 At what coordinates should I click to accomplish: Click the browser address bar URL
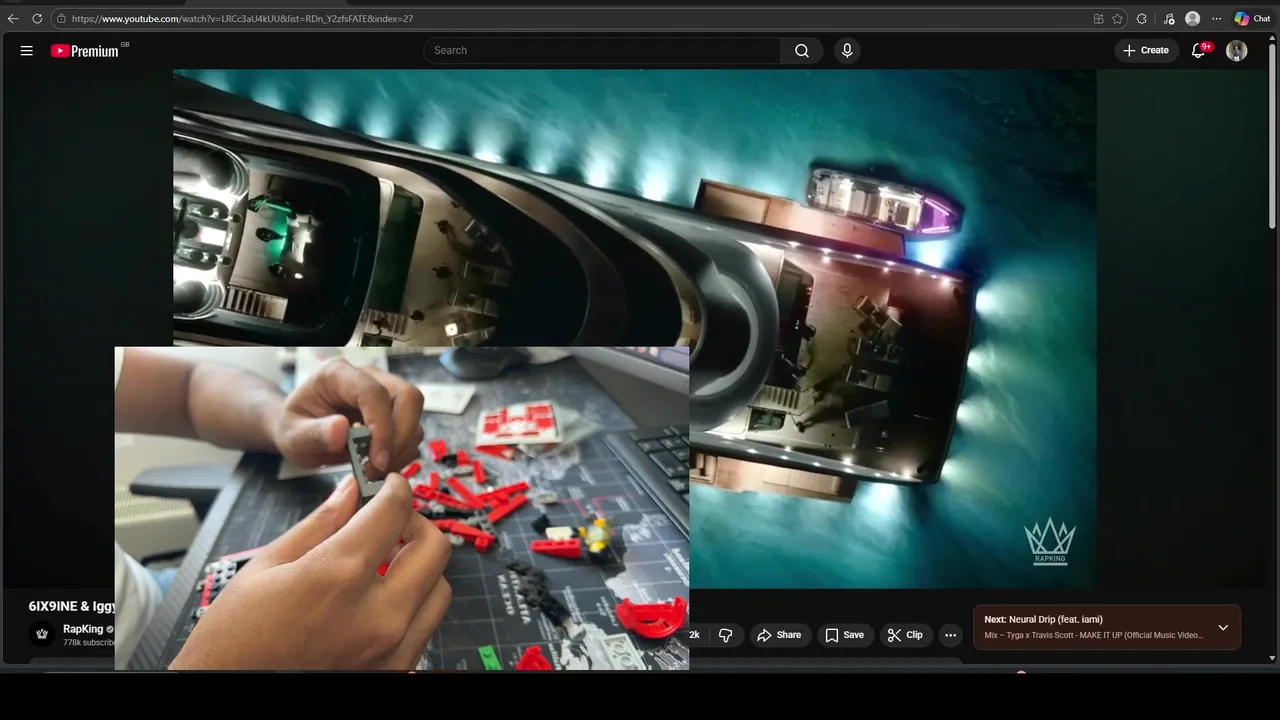[242, 19]
